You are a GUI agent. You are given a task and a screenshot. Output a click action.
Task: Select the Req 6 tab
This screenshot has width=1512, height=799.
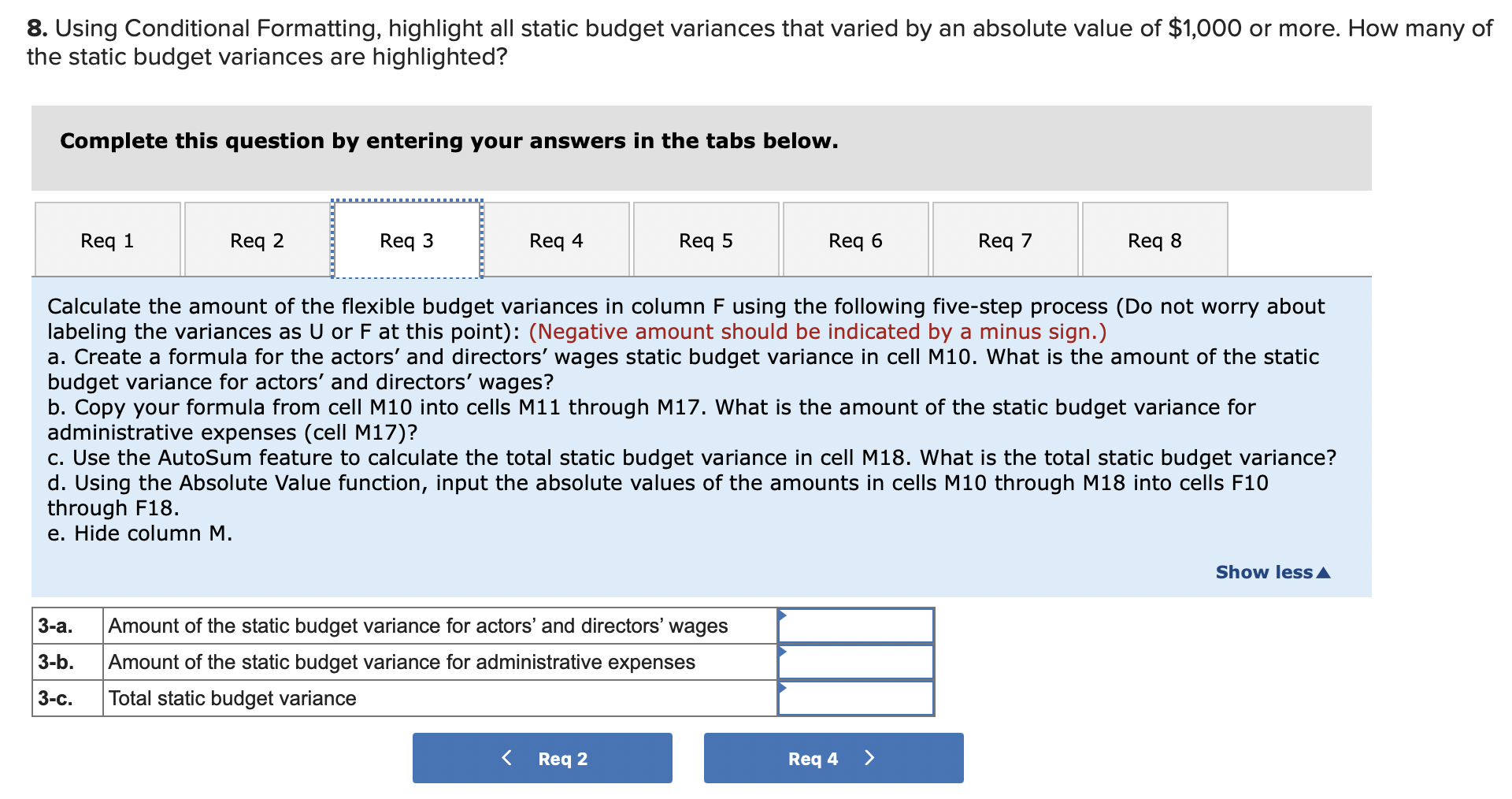tap(854, 240)
